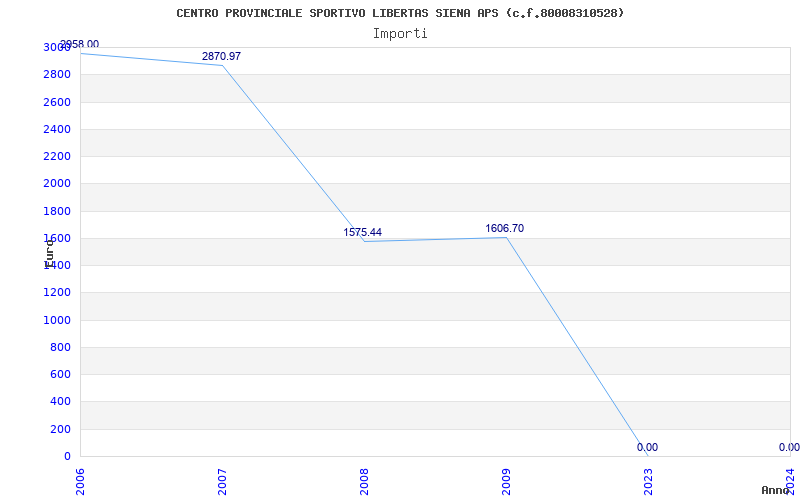Click the 0 y-axis value
The width and height of the screenshot is (800, 500).
67,456
